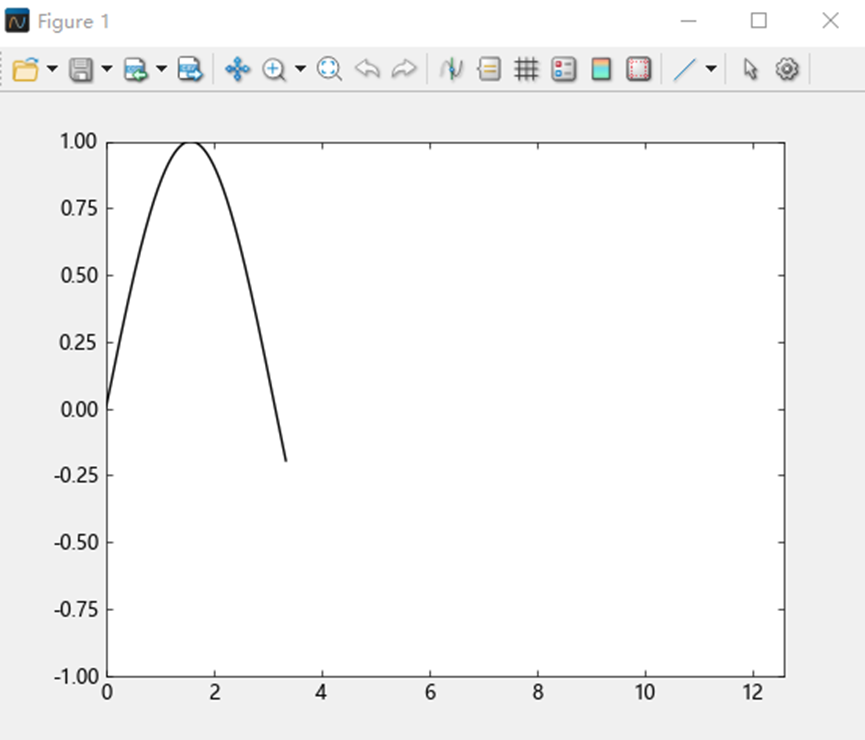Viewport: 865px width, 740px height.
Task: Expand the save dropdown arrow
Action: [106, 69]
